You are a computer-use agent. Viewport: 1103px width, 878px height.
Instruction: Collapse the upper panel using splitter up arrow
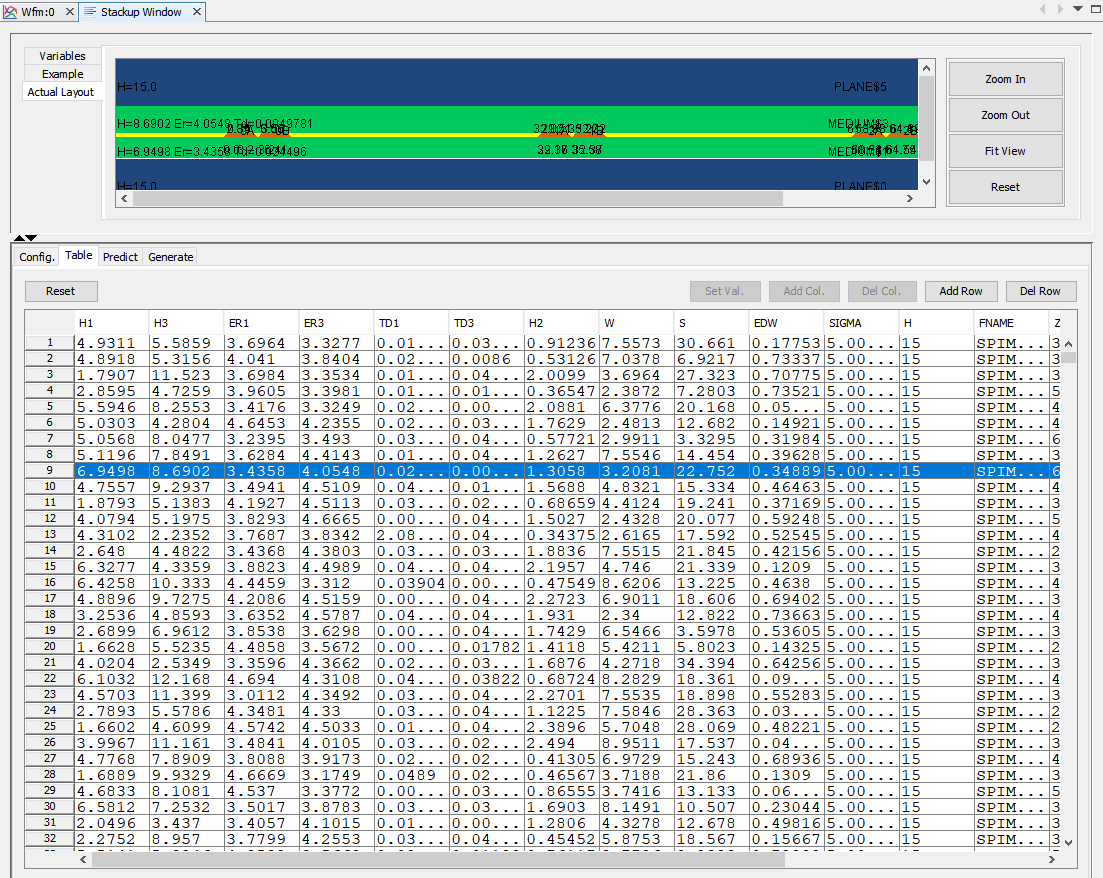coord(19,238)
